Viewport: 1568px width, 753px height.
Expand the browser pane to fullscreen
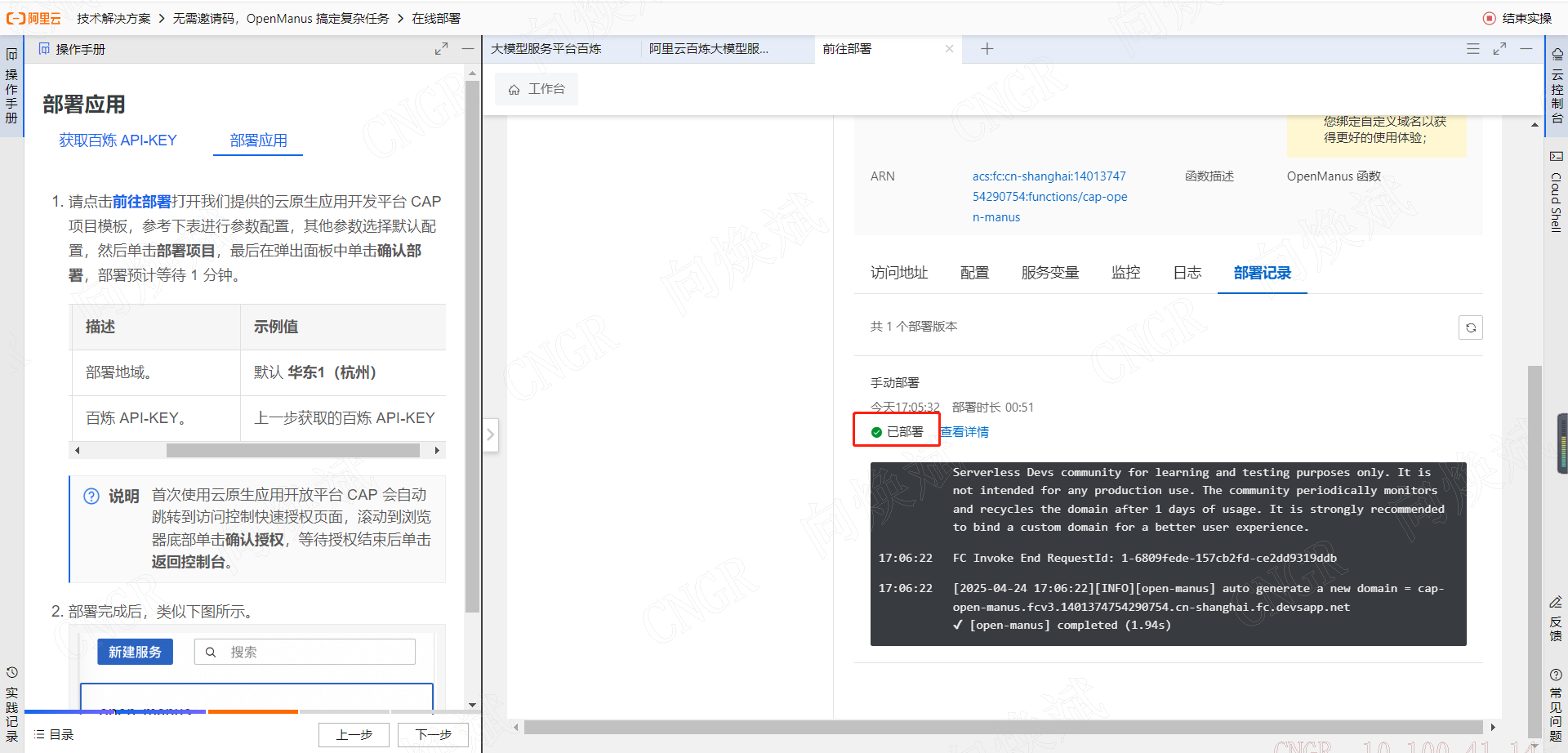point(1499,49)
